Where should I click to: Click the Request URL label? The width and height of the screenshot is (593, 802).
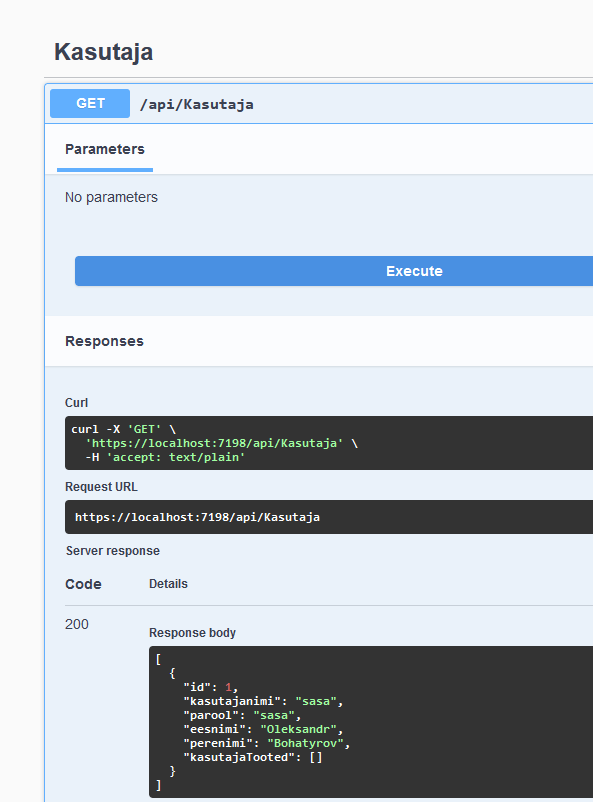(x=101, y=487)
